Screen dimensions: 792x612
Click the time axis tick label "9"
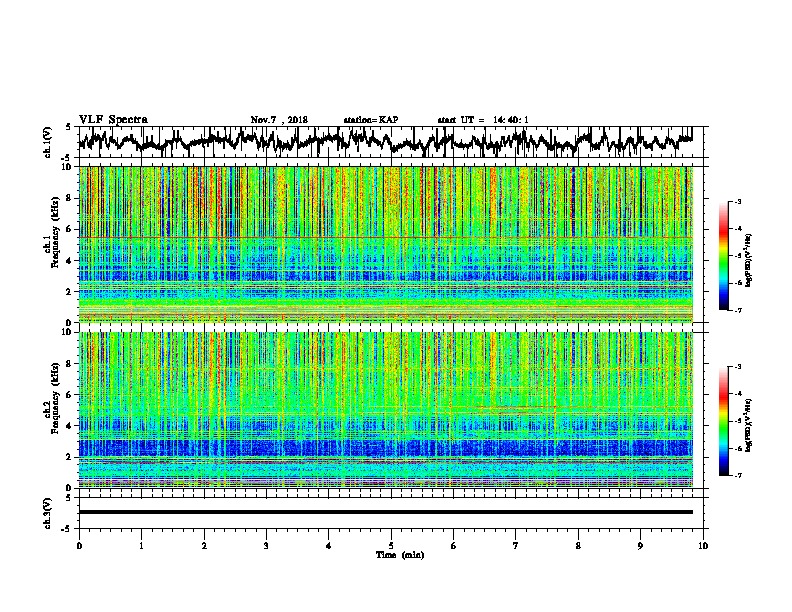click(640, 546)
